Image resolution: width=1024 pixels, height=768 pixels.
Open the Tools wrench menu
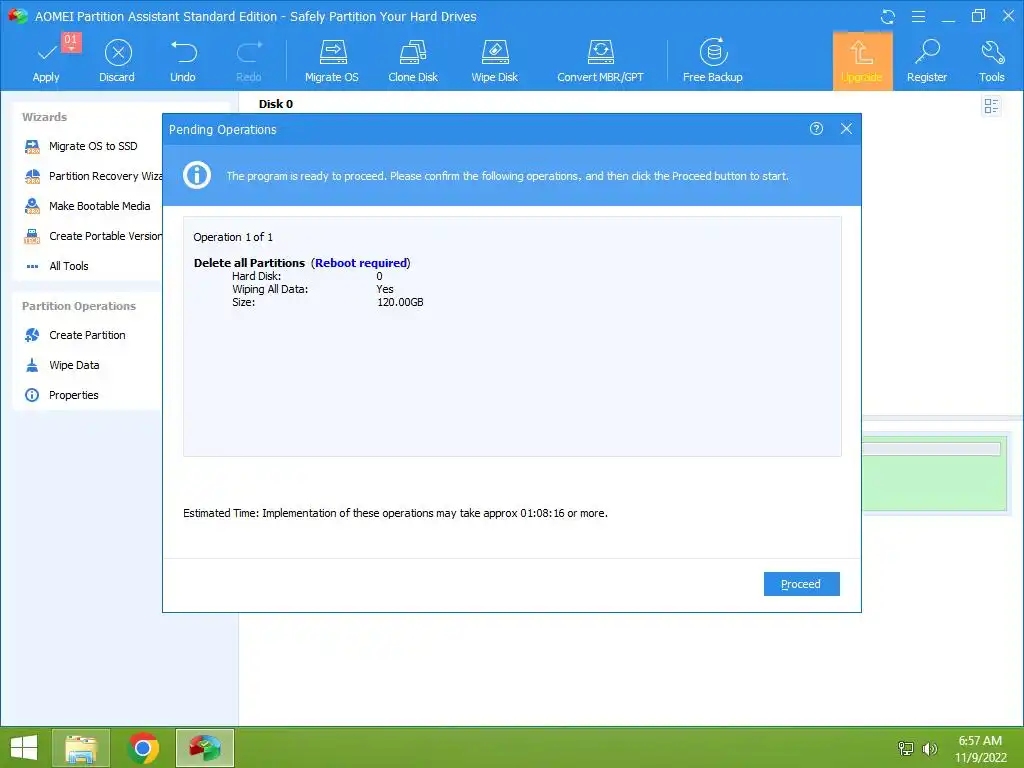tap(991, 60)
